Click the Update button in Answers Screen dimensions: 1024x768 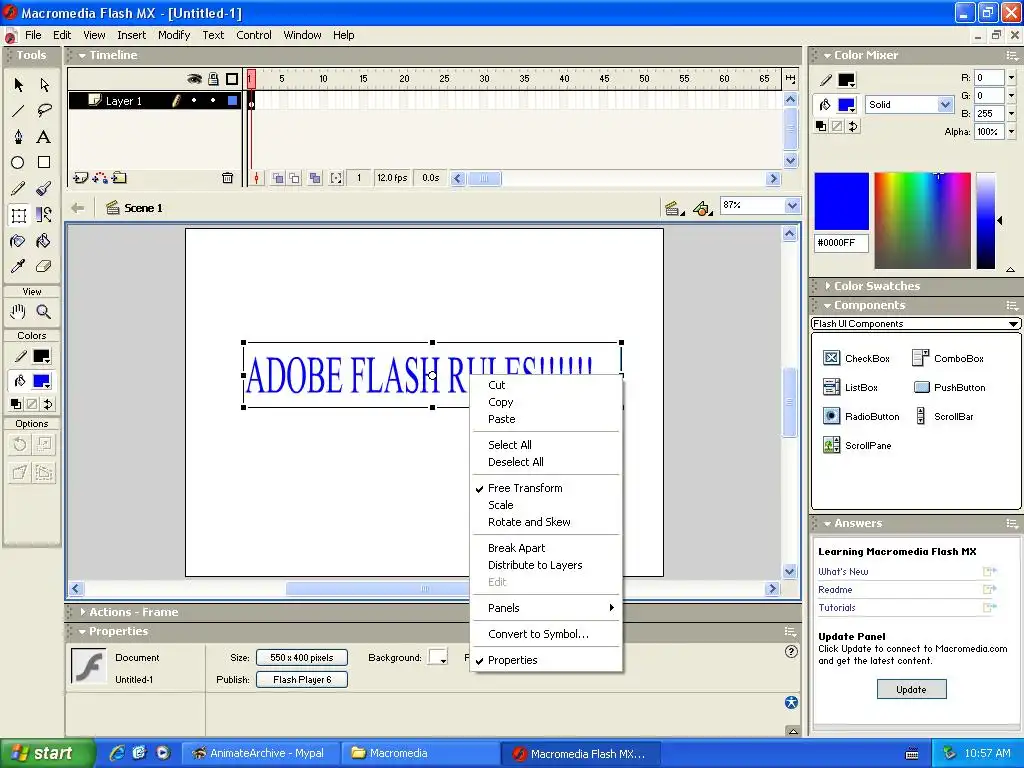click(911, 690)
